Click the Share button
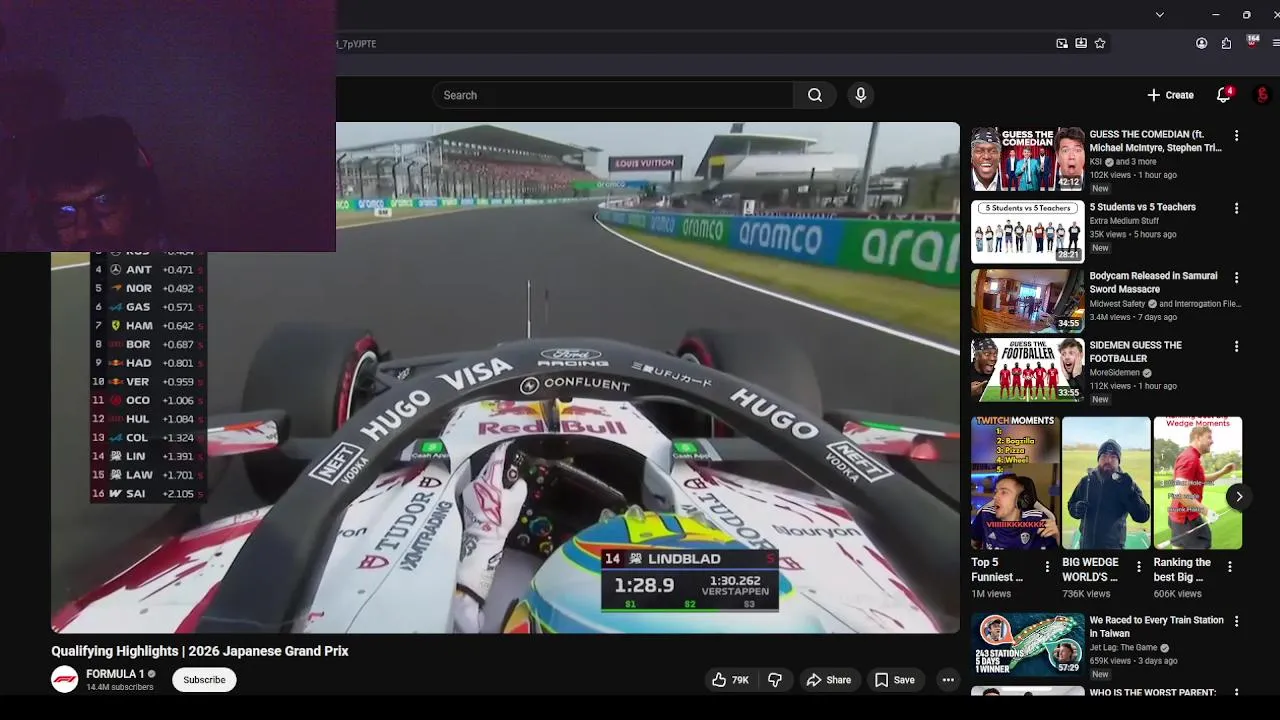The image size is (1280, 720). [x=829, y=680]
